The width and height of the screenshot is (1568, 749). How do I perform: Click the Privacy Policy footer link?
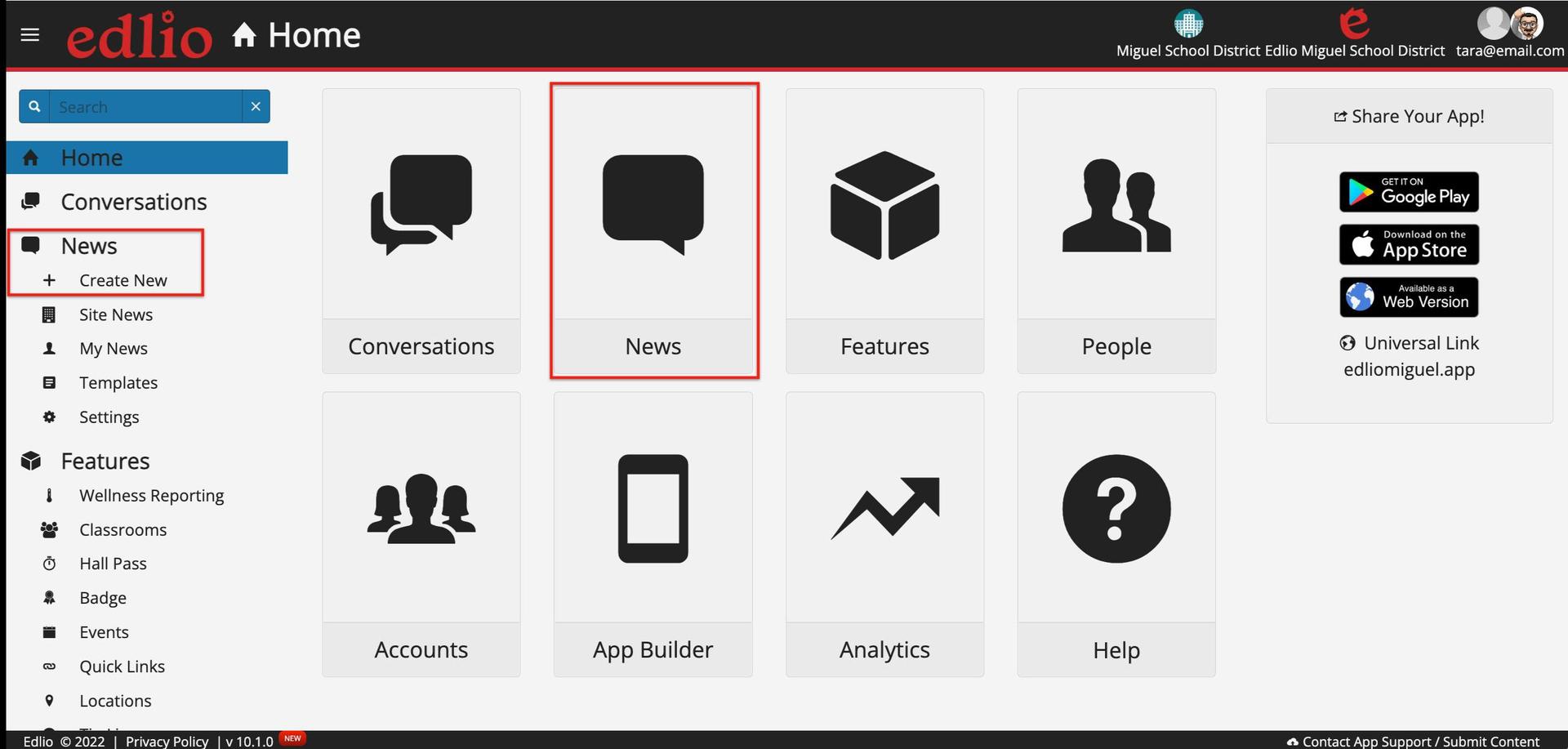(x=167, y=741)
